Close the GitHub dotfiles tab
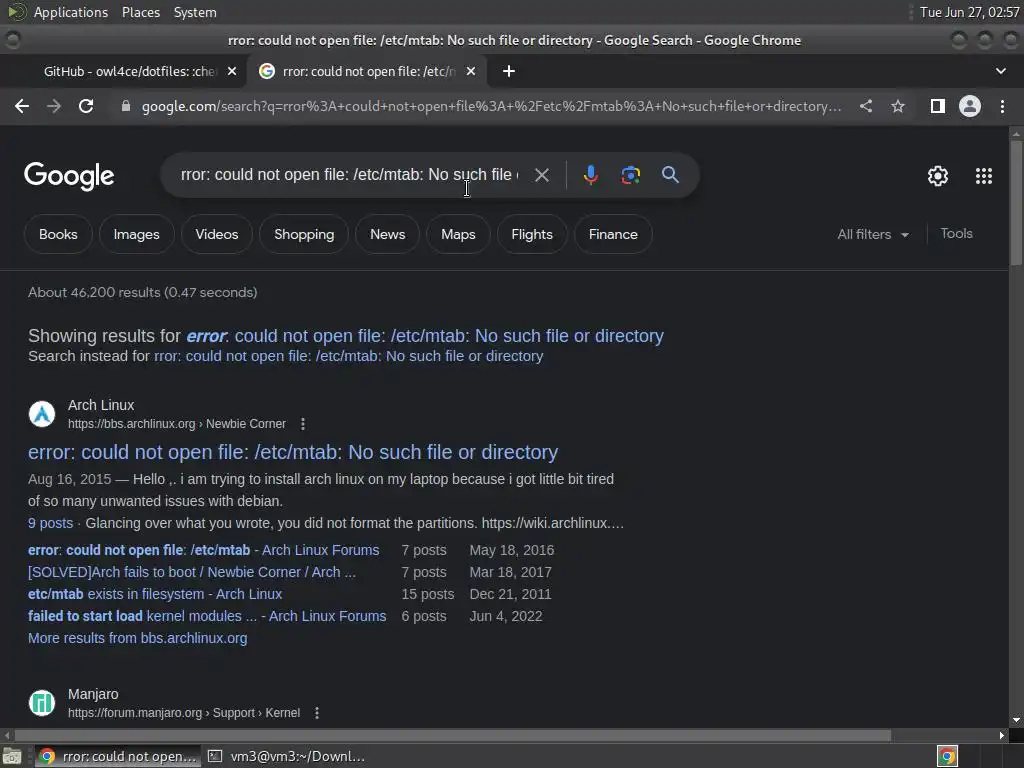This screenshot has height=768, width=1024. pos(232,71)
